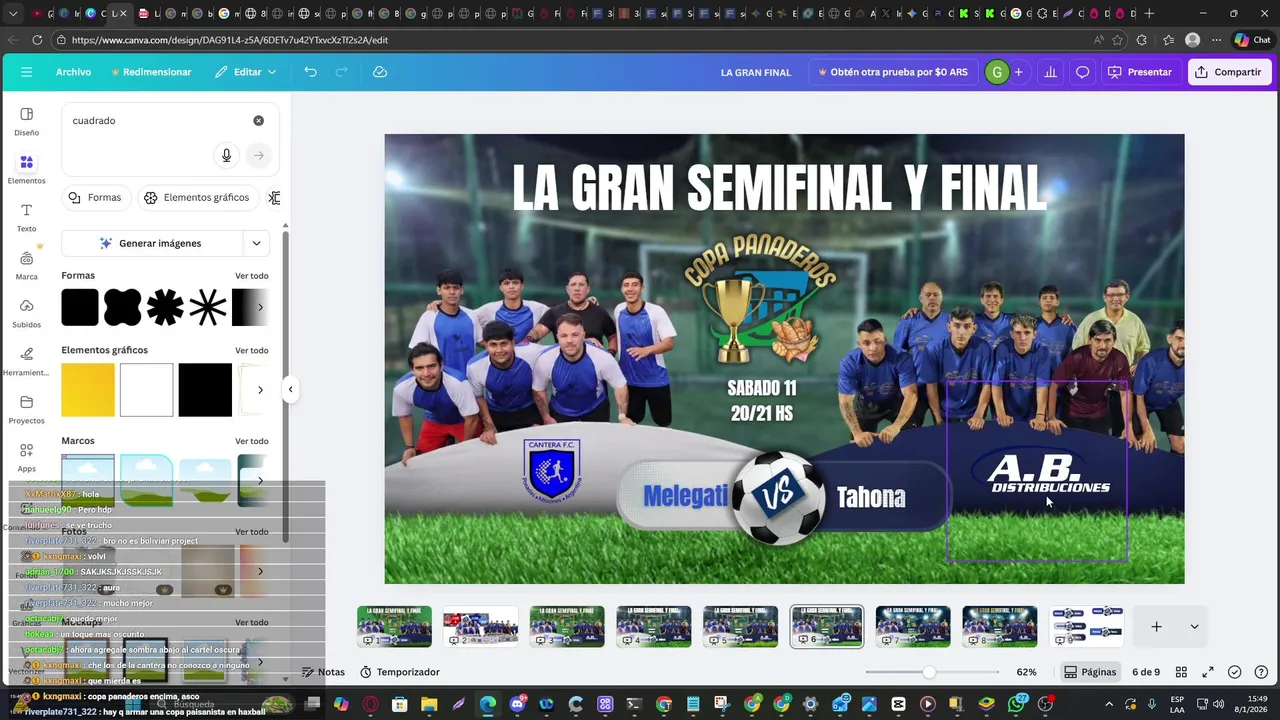Open the Archivo menu

tap(73, 72)
